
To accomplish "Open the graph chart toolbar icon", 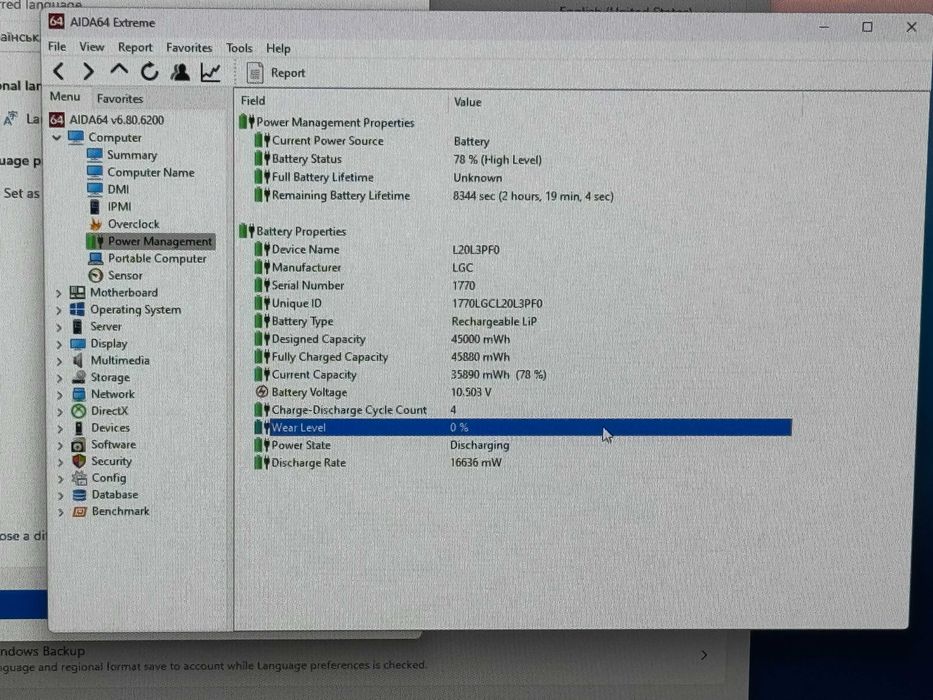I will tap(211, 73).
